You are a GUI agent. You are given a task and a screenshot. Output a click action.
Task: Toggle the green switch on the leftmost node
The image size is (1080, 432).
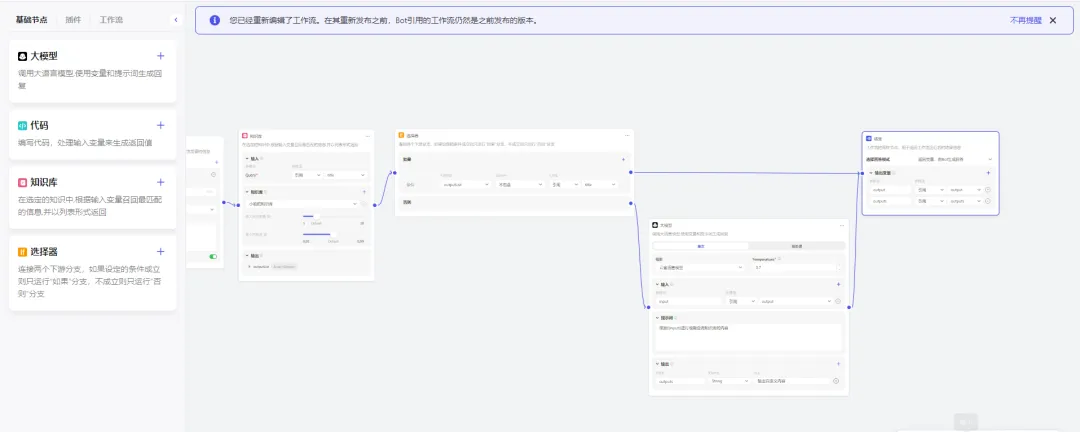[213, 256]
